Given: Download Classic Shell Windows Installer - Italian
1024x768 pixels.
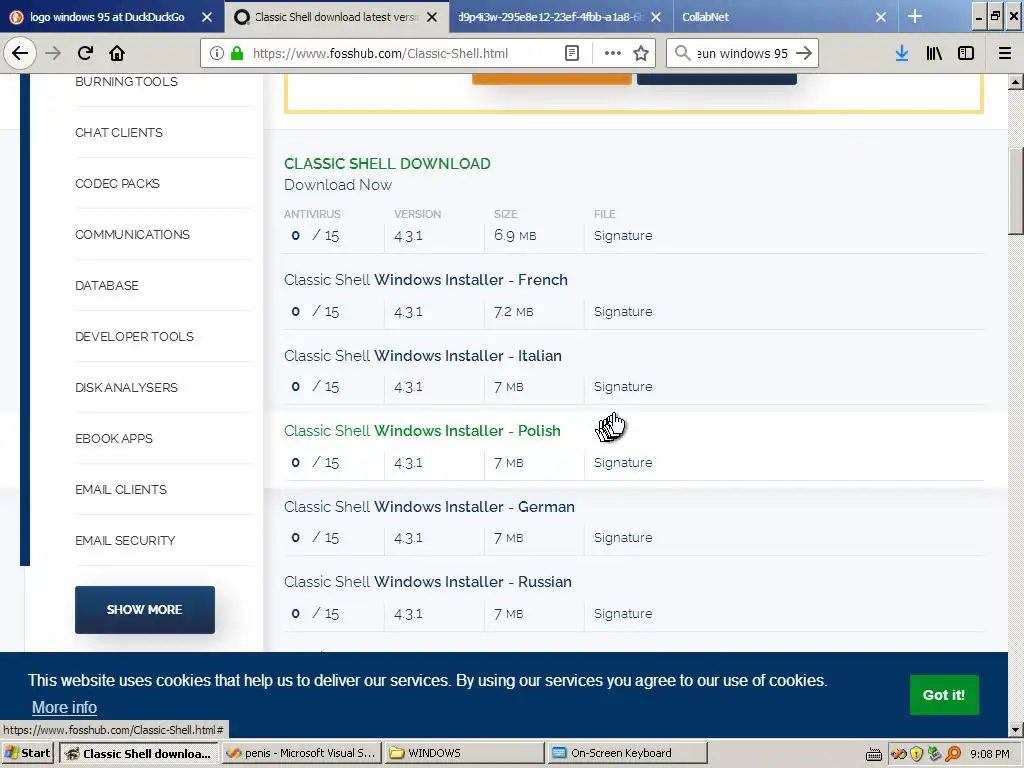Looking at the screenshot, I should pos(423,355).
